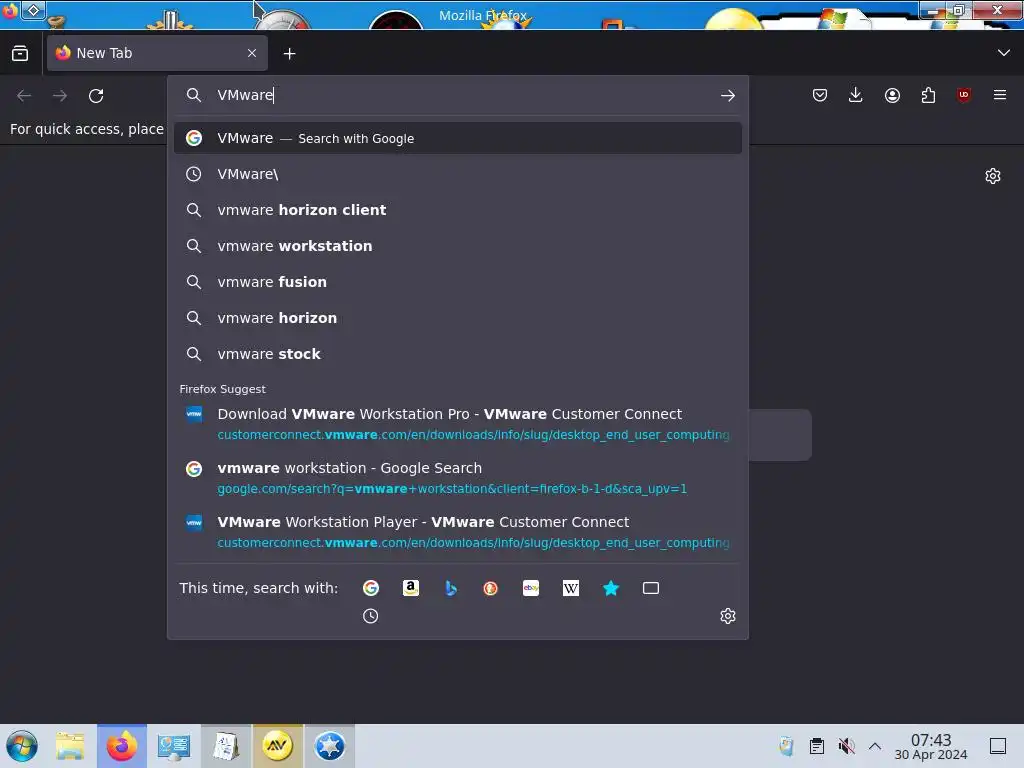Open the Extensions panel
This screenshot has width=1024, height=768.
(928, 95)
